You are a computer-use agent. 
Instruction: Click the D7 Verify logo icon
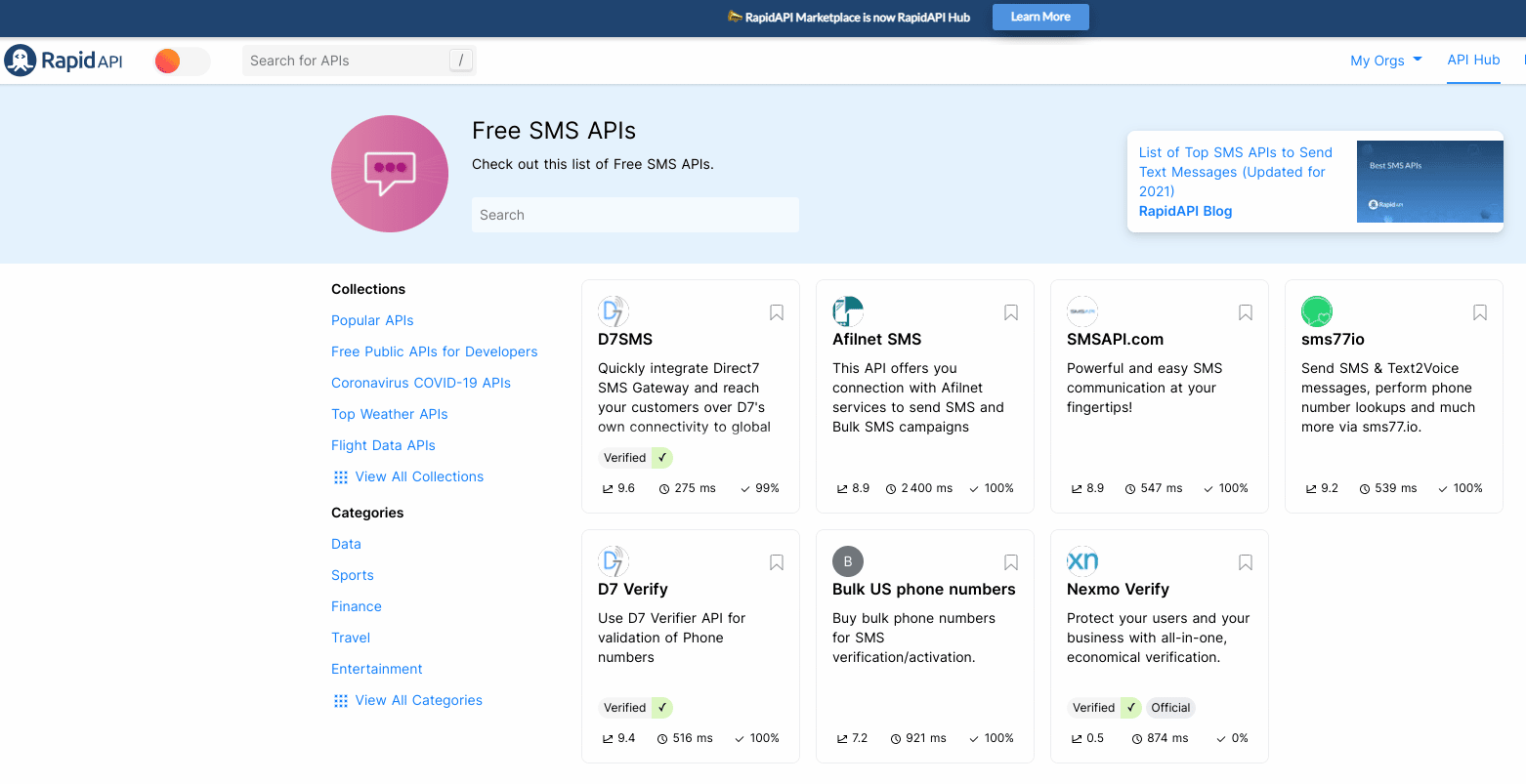614,561
